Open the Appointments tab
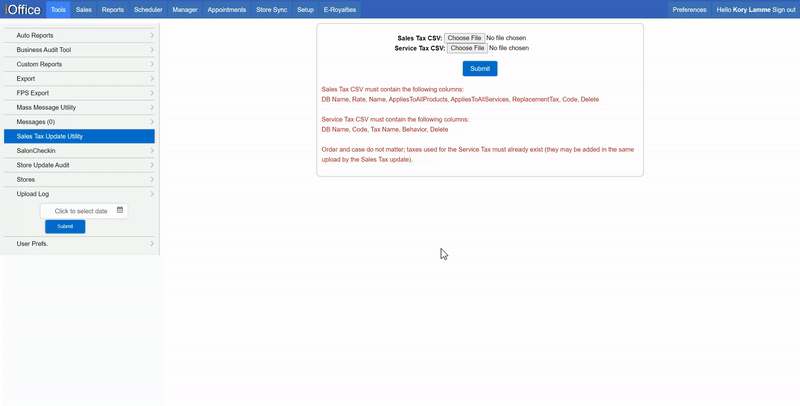The height and width of the screenshot is (406, 800). (227, 10)
